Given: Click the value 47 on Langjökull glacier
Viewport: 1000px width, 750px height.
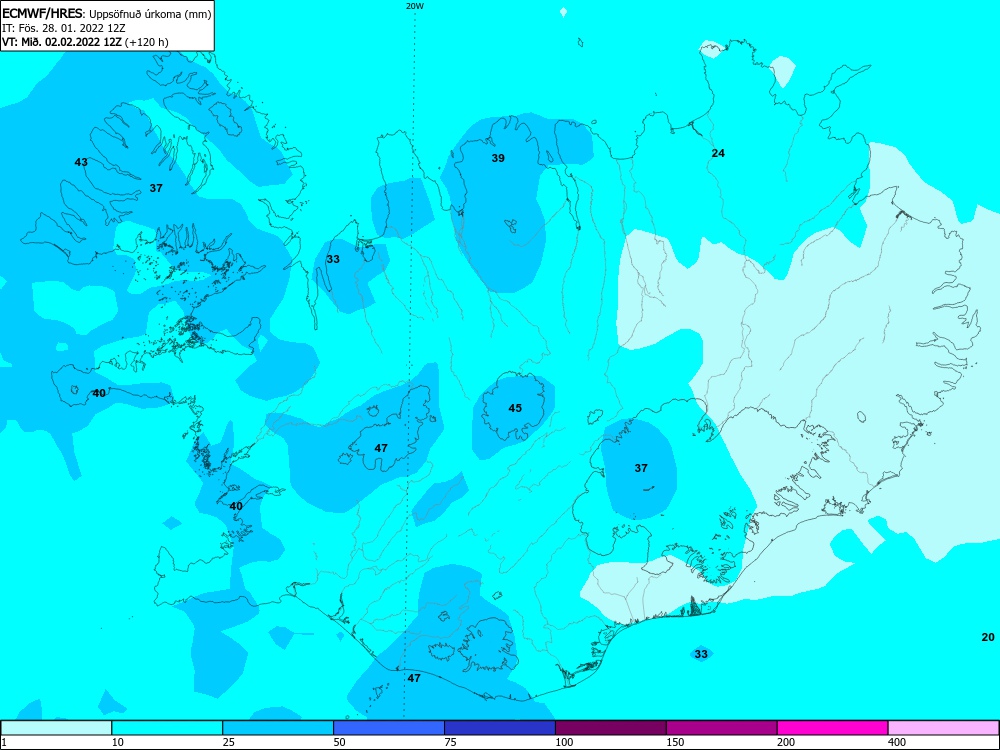Looking at the screenshot, I should click(381, 448).
